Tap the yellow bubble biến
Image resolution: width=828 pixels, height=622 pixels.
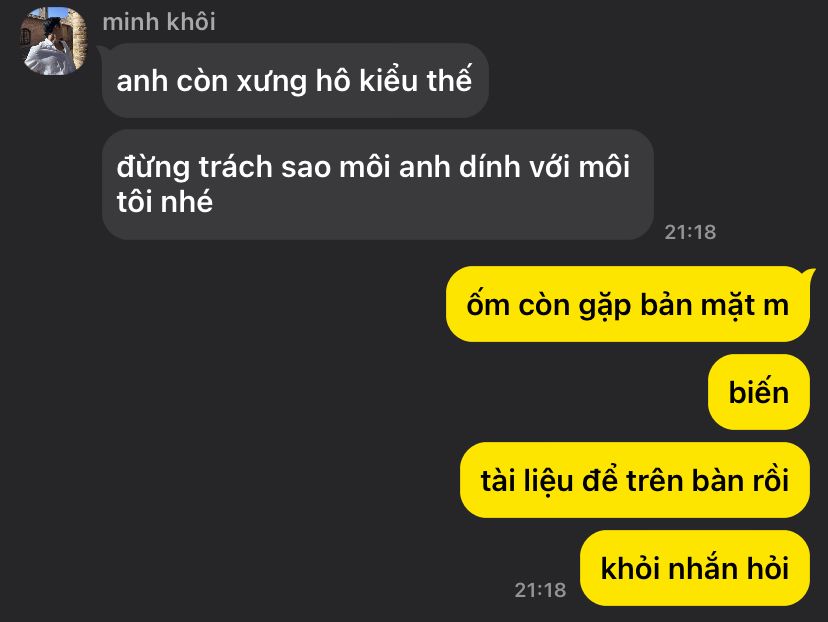pyautogui.click(x=759, y=392)
